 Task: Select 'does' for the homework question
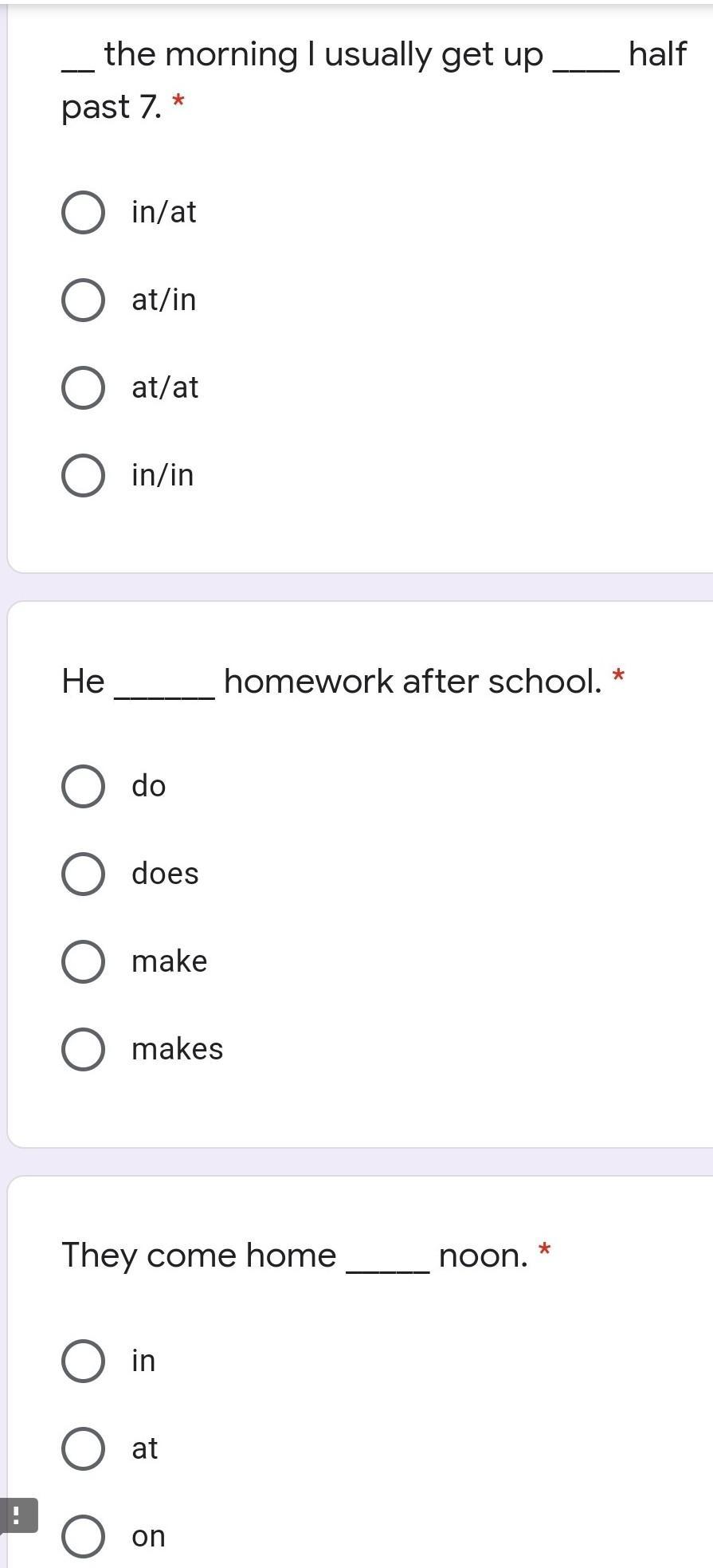tap(83, 874)
